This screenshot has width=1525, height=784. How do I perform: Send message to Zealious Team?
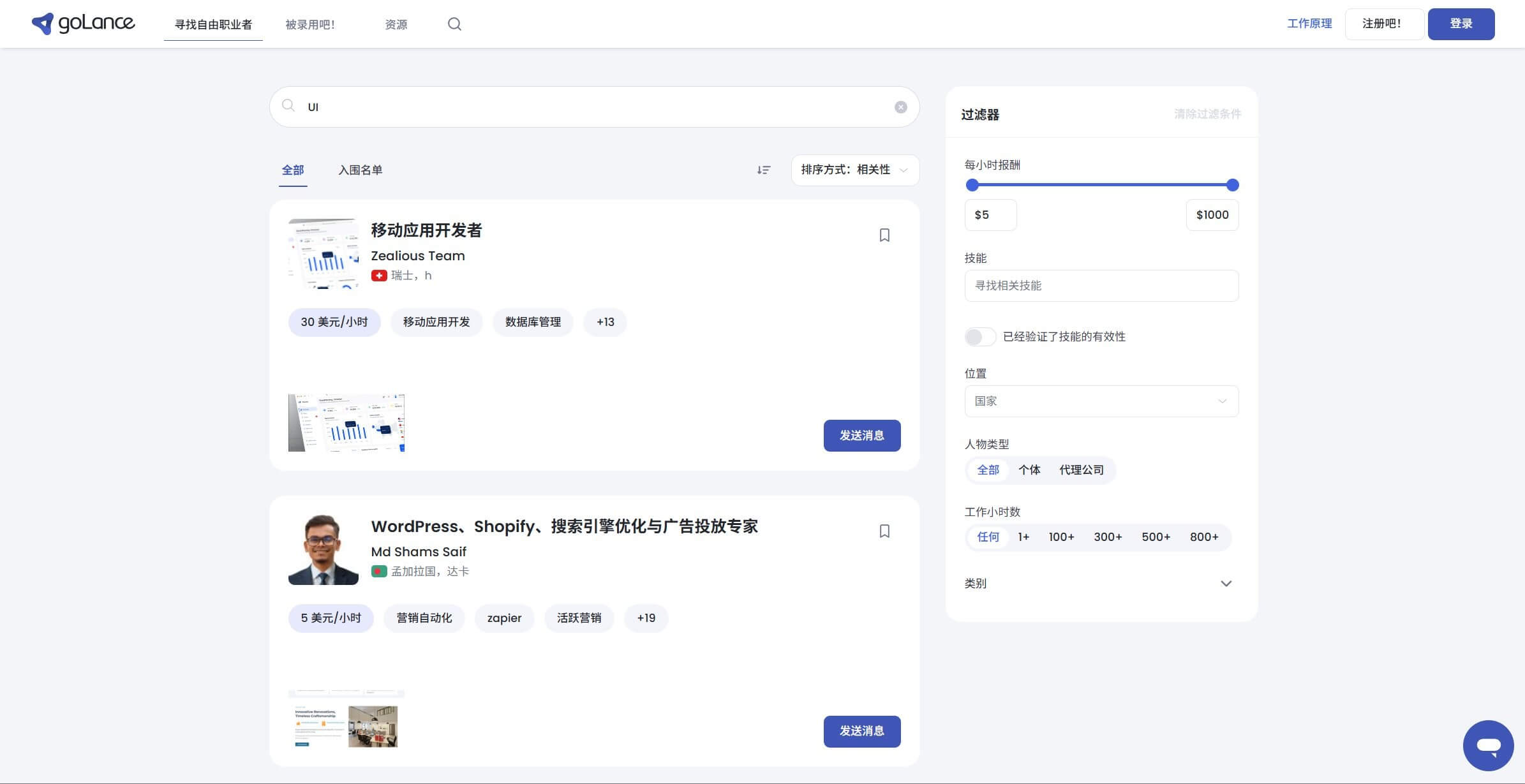click(x=862, y=436)
